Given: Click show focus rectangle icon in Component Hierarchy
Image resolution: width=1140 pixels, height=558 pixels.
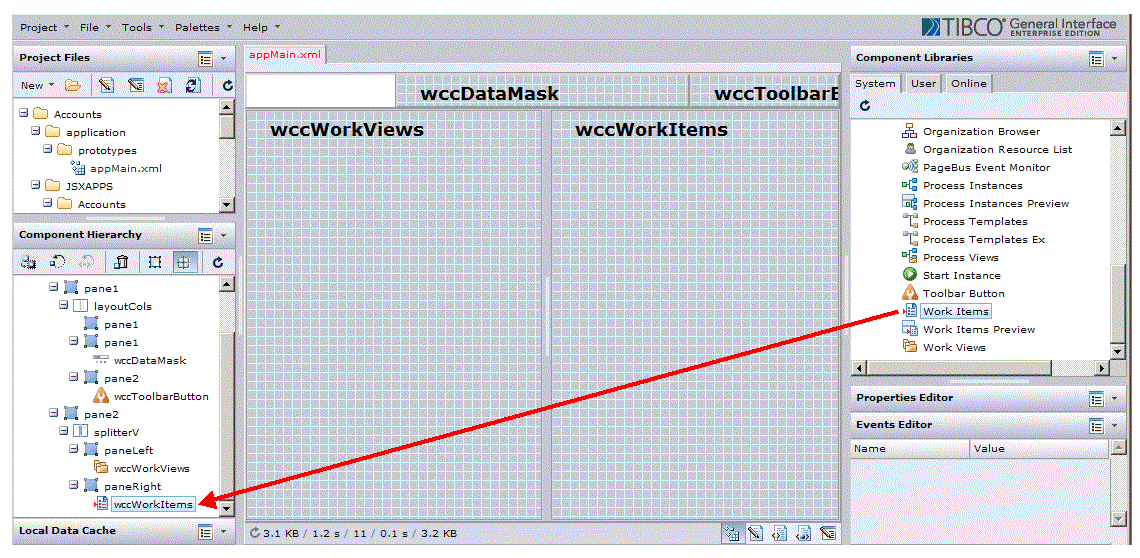Looking at the screenshot, I should click(155, 263).
